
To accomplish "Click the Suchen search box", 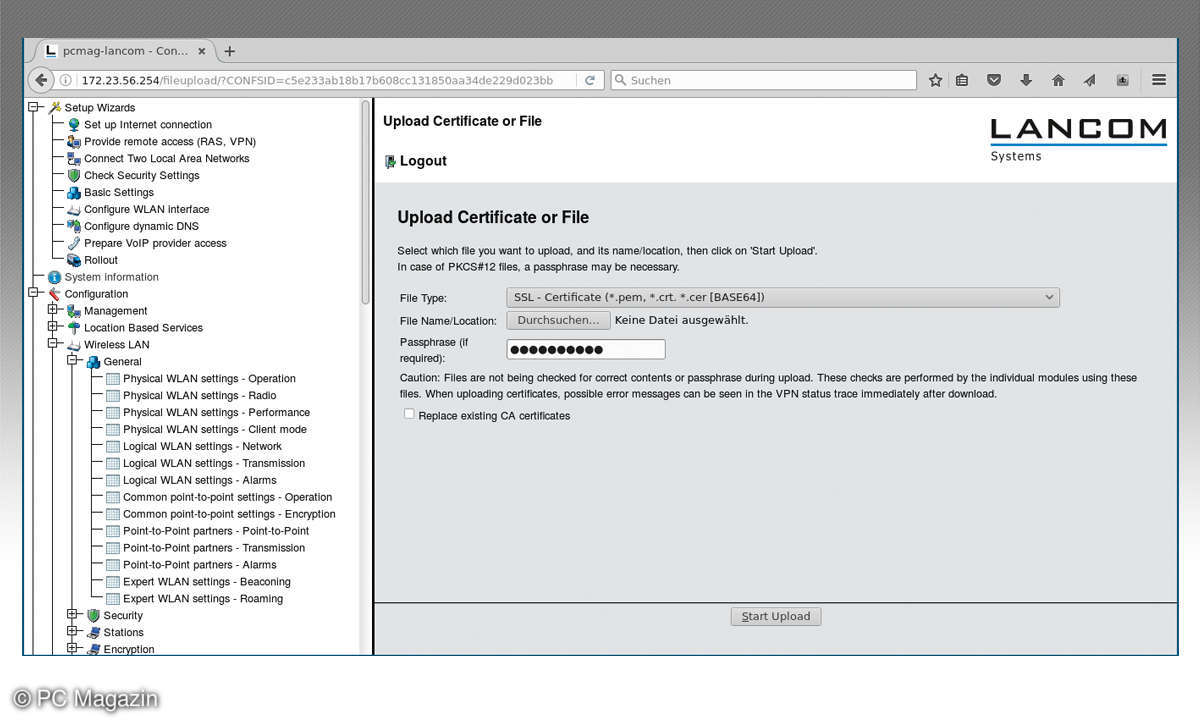I will [763, 80].
